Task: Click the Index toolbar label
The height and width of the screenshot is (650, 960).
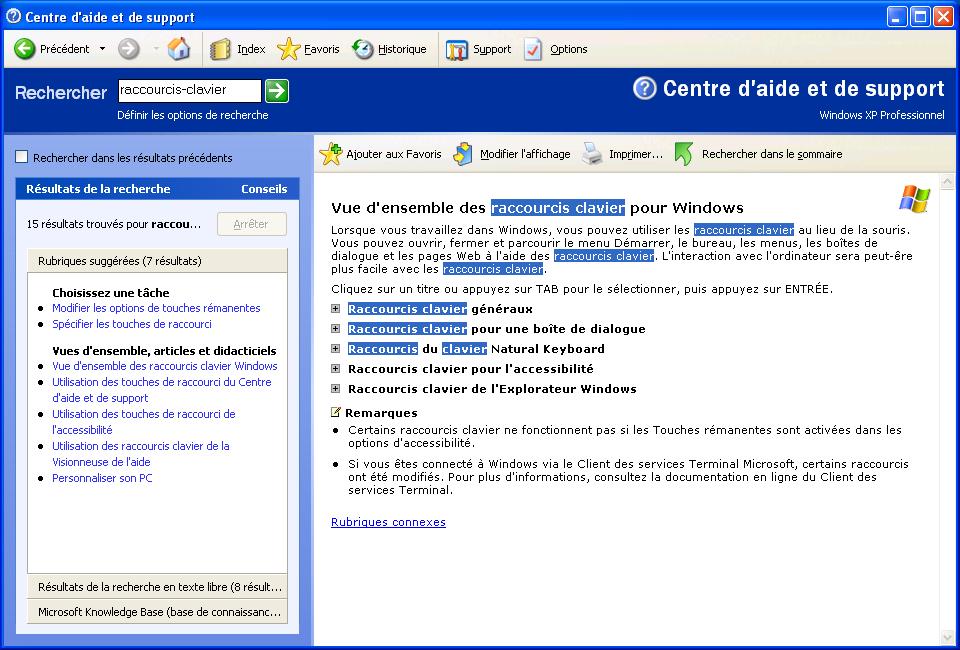Action: pos(251,49)
